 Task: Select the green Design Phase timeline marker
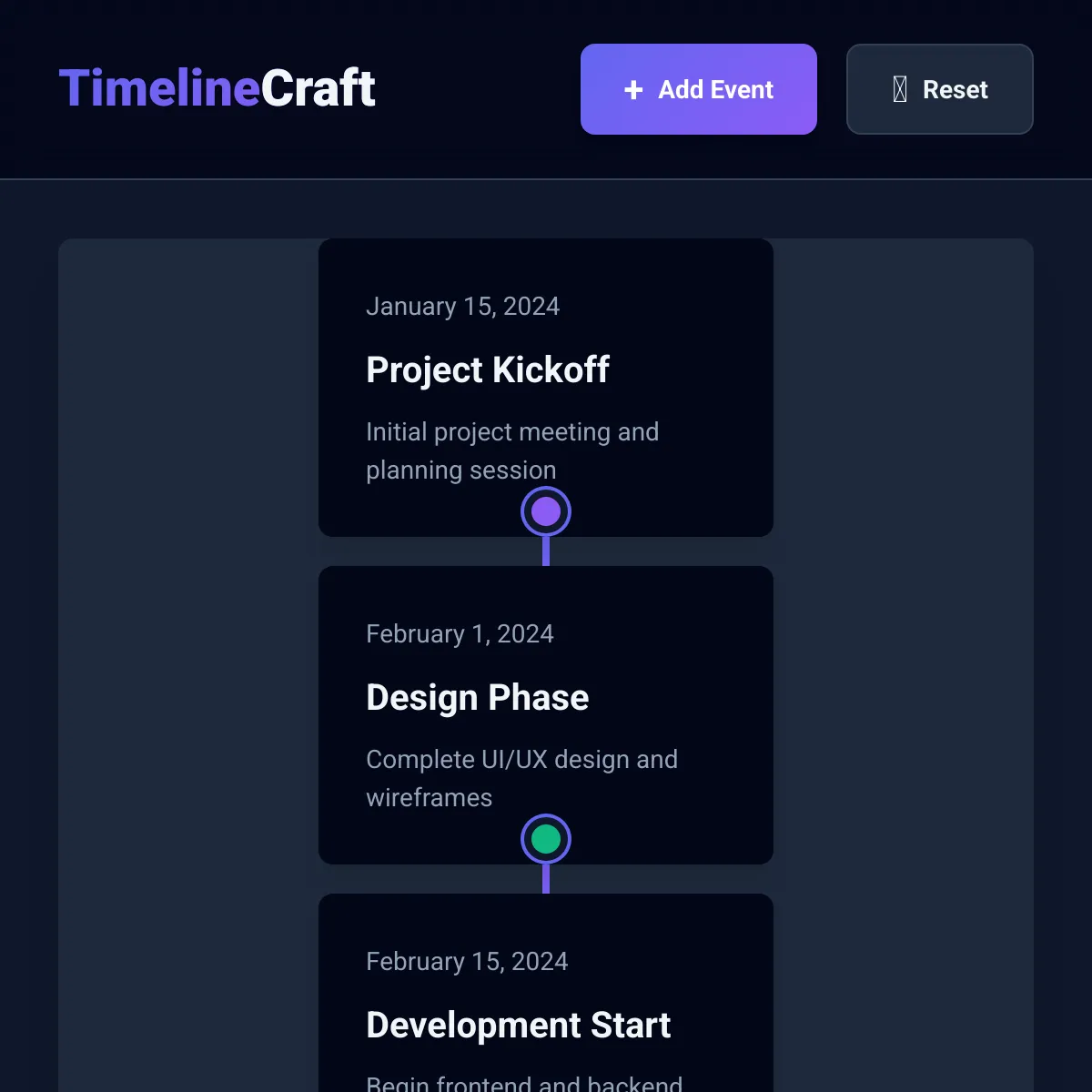pyautogui.click(x=546, y=839)
